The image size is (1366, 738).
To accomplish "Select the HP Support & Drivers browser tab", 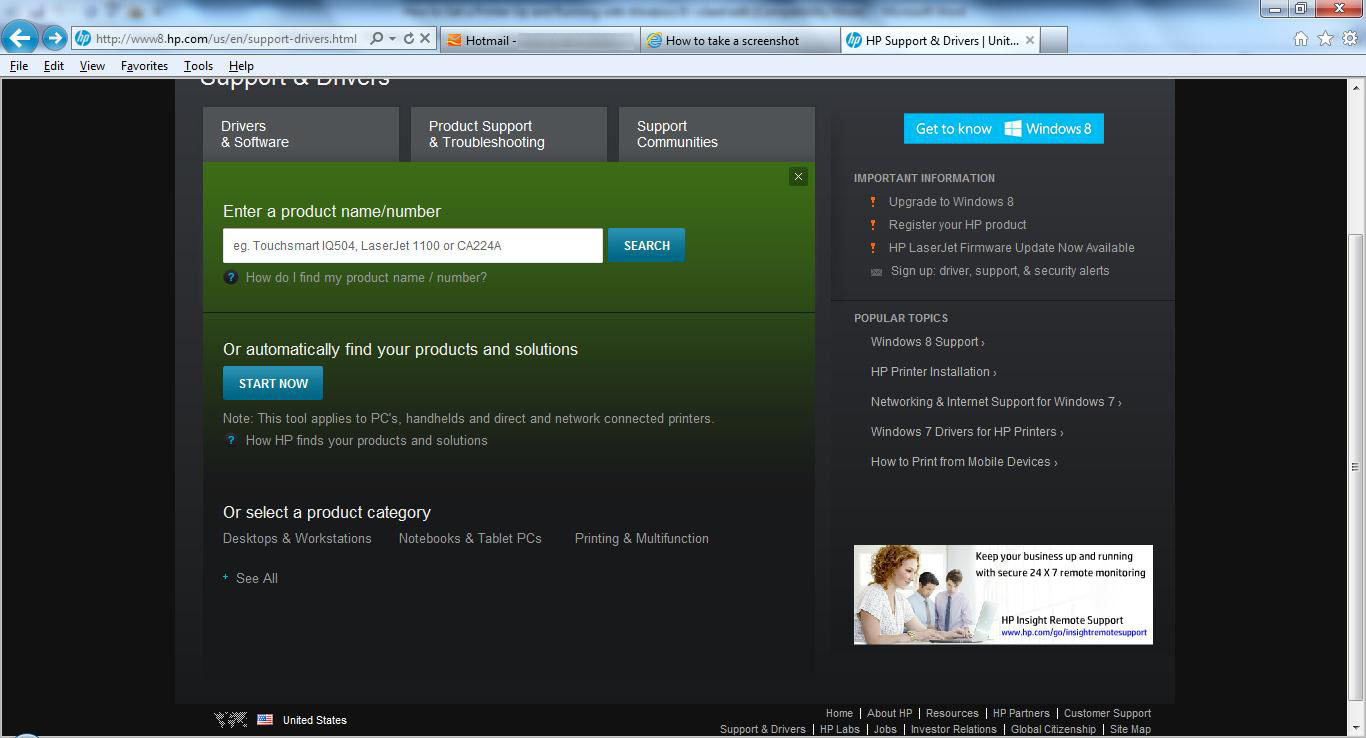I will tap(941, 40).
